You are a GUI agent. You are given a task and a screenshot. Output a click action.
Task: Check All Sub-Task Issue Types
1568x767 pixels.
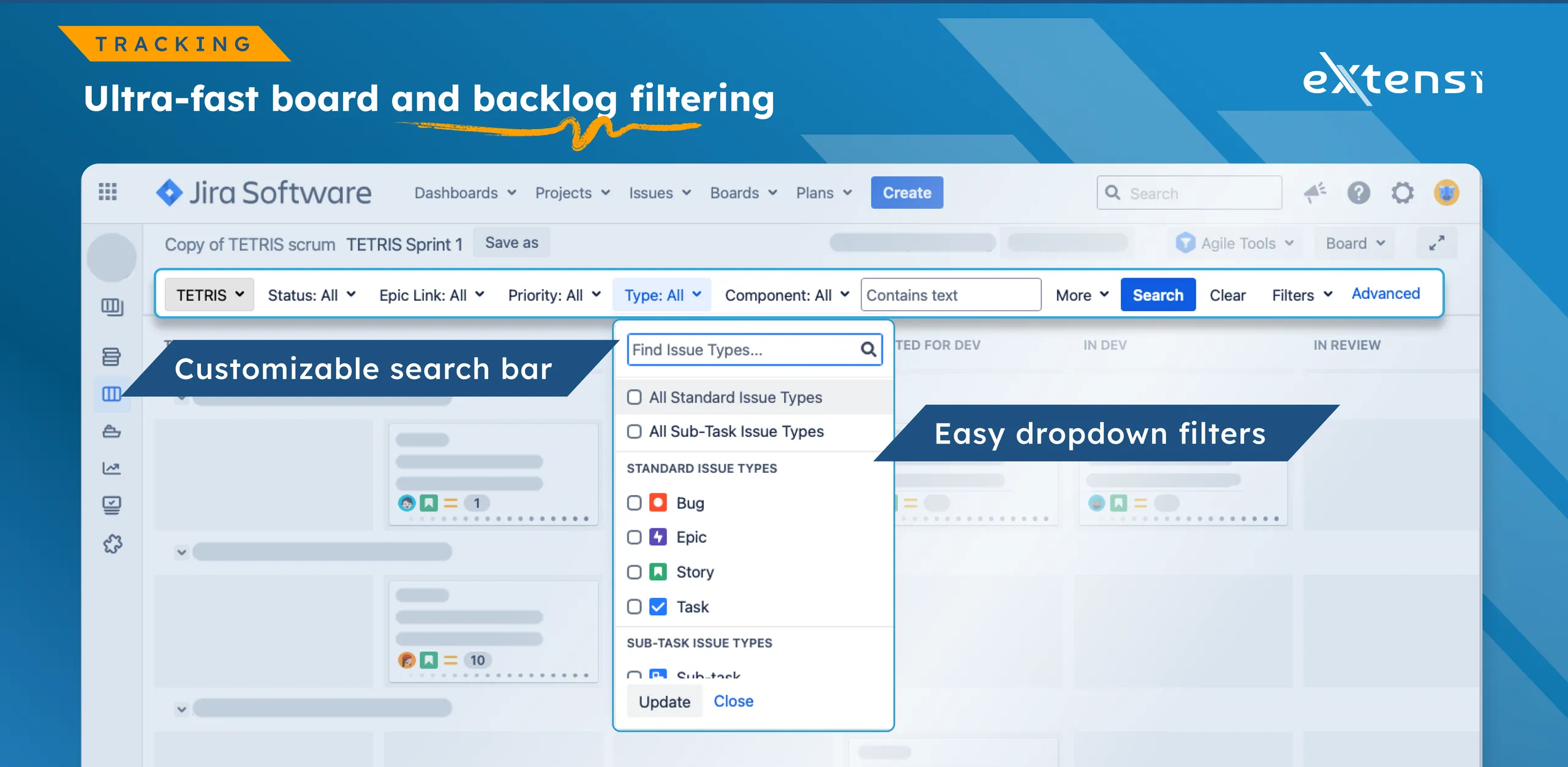pyautogui.click(x=635, y=431)
